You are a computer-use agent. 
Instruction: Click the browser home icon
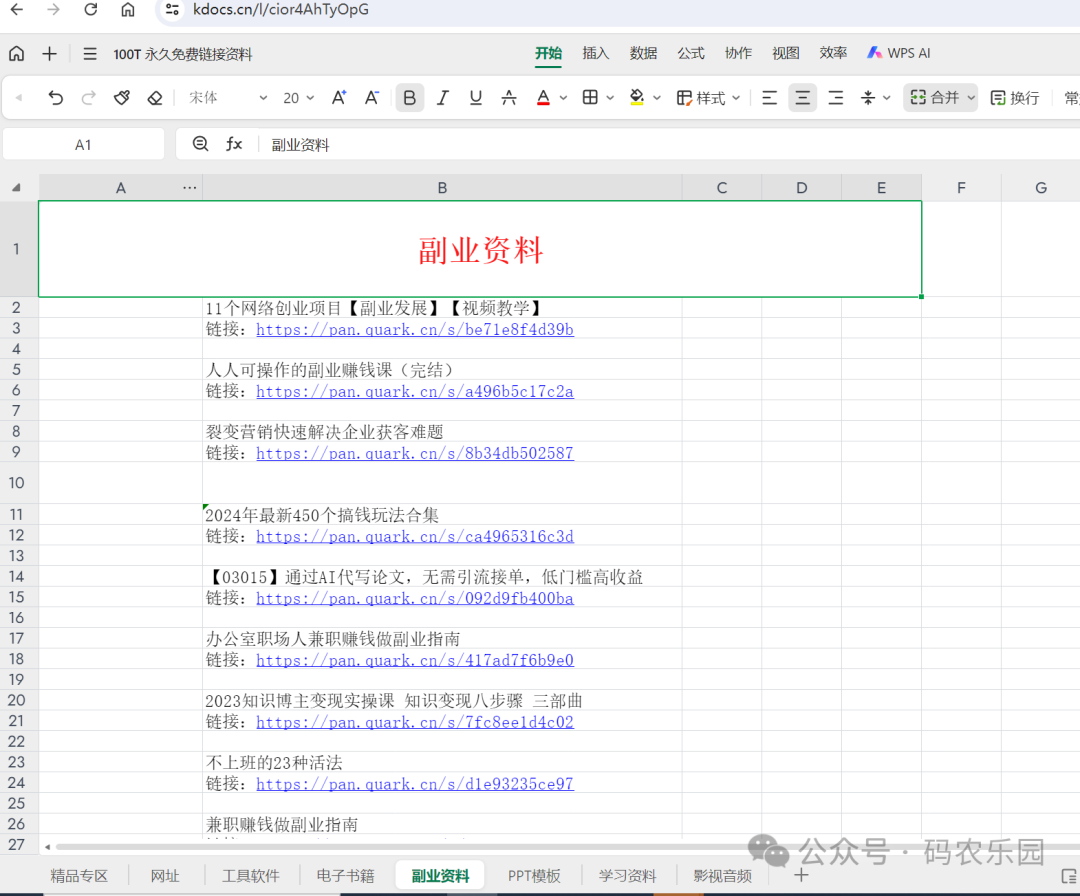point(128,10)
